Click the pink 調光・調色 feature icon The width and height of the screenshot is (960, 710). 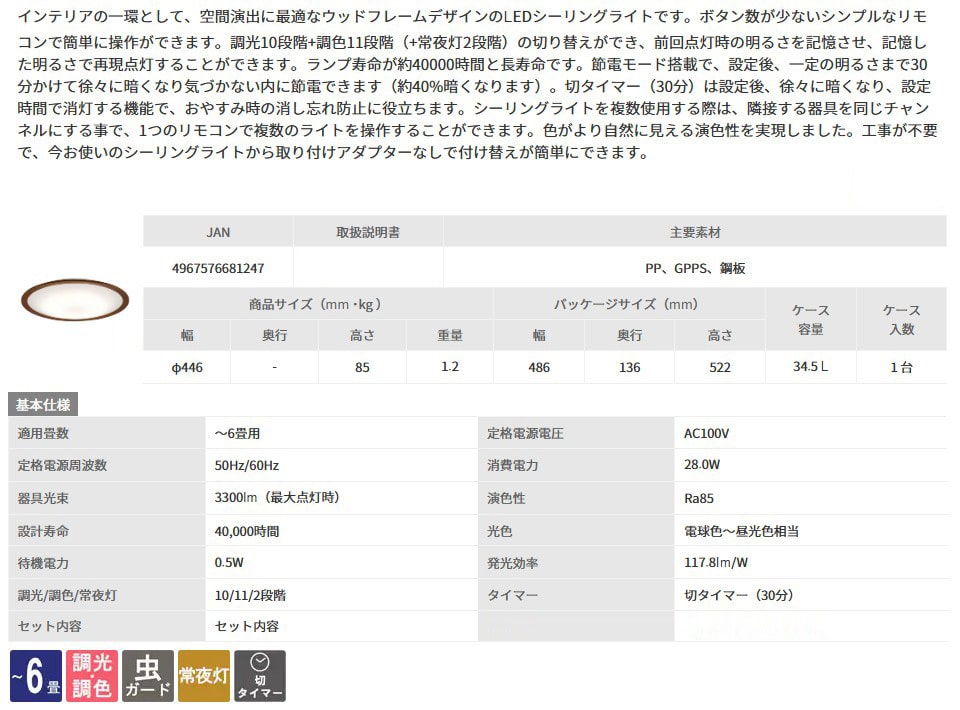(x=91, y=677)
